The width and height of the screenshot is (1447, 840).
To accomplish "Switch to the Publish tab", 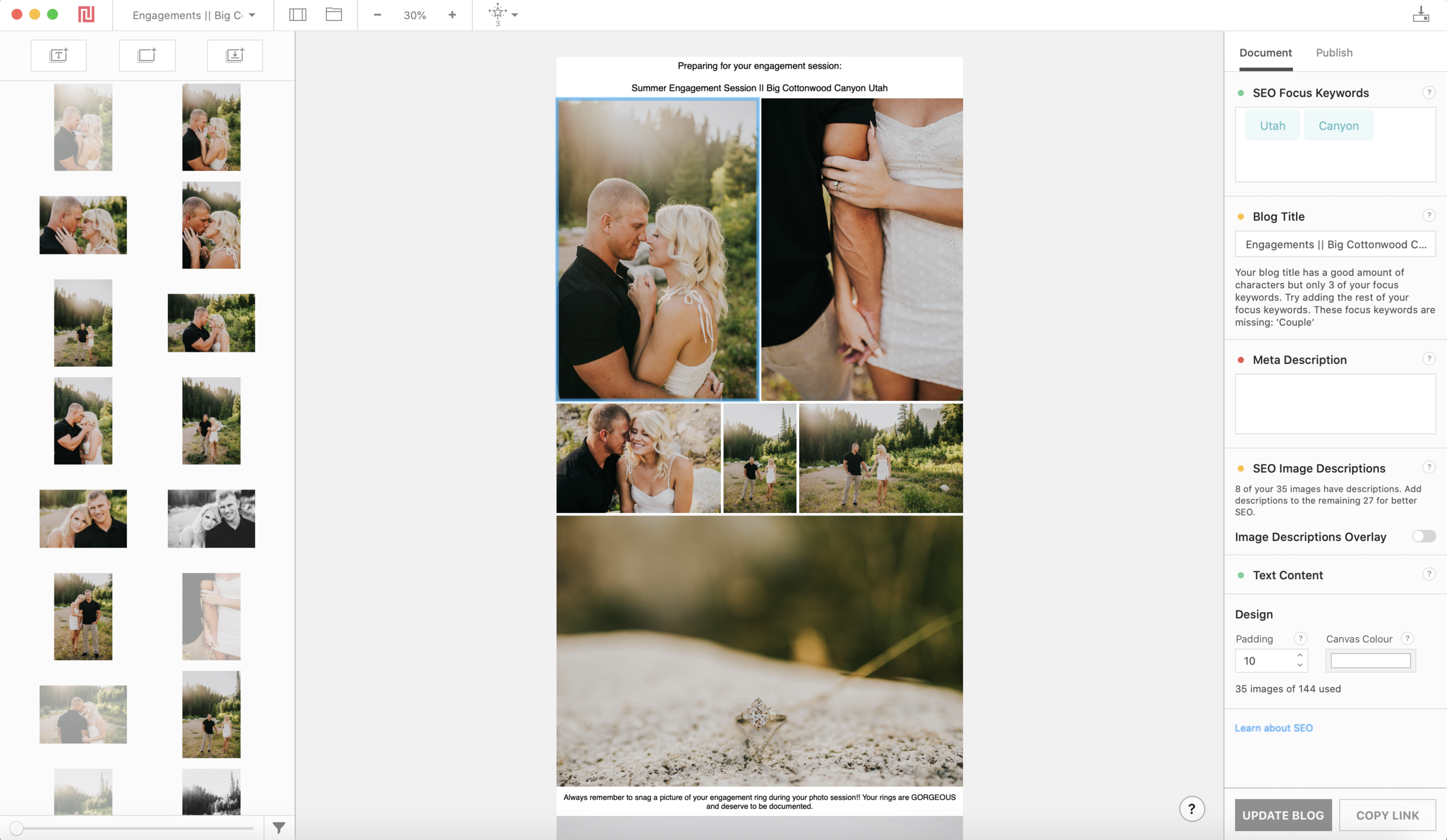I will pyautogui.click(x=1334, y=53).
